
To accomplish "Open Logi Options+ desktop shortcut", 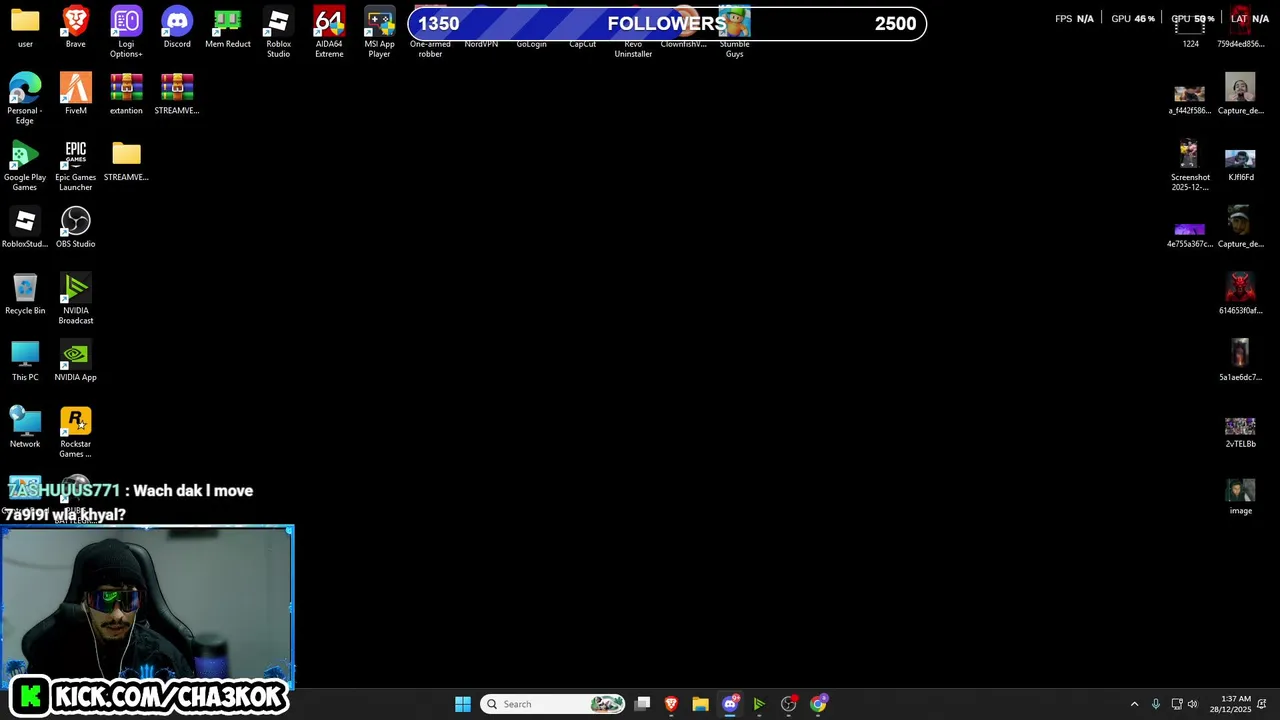I will (126, 32).
